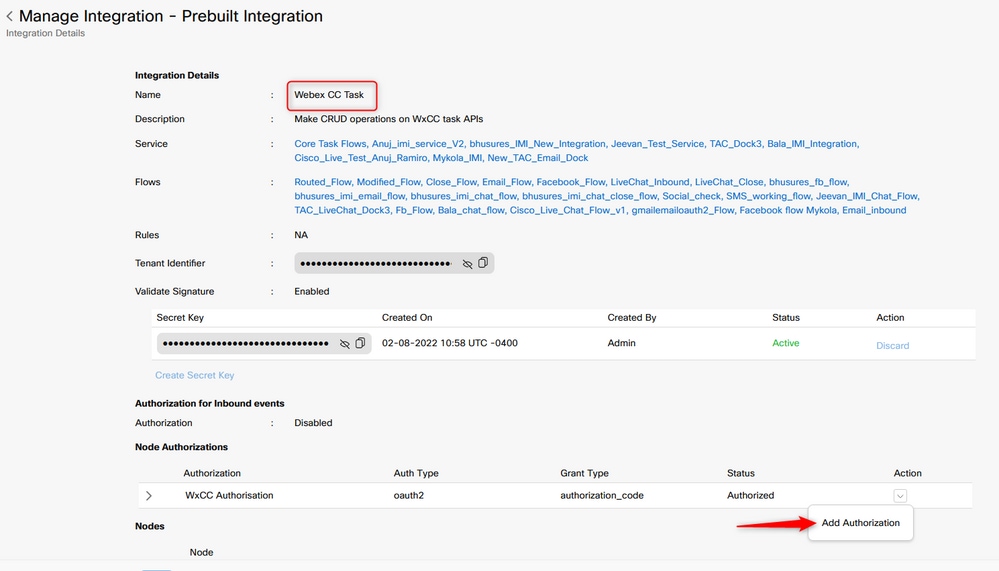The image size is (999, 571).
Task: Open the Mykola_IMI service link
Action: pyautogui.click(x=457, y=158)
